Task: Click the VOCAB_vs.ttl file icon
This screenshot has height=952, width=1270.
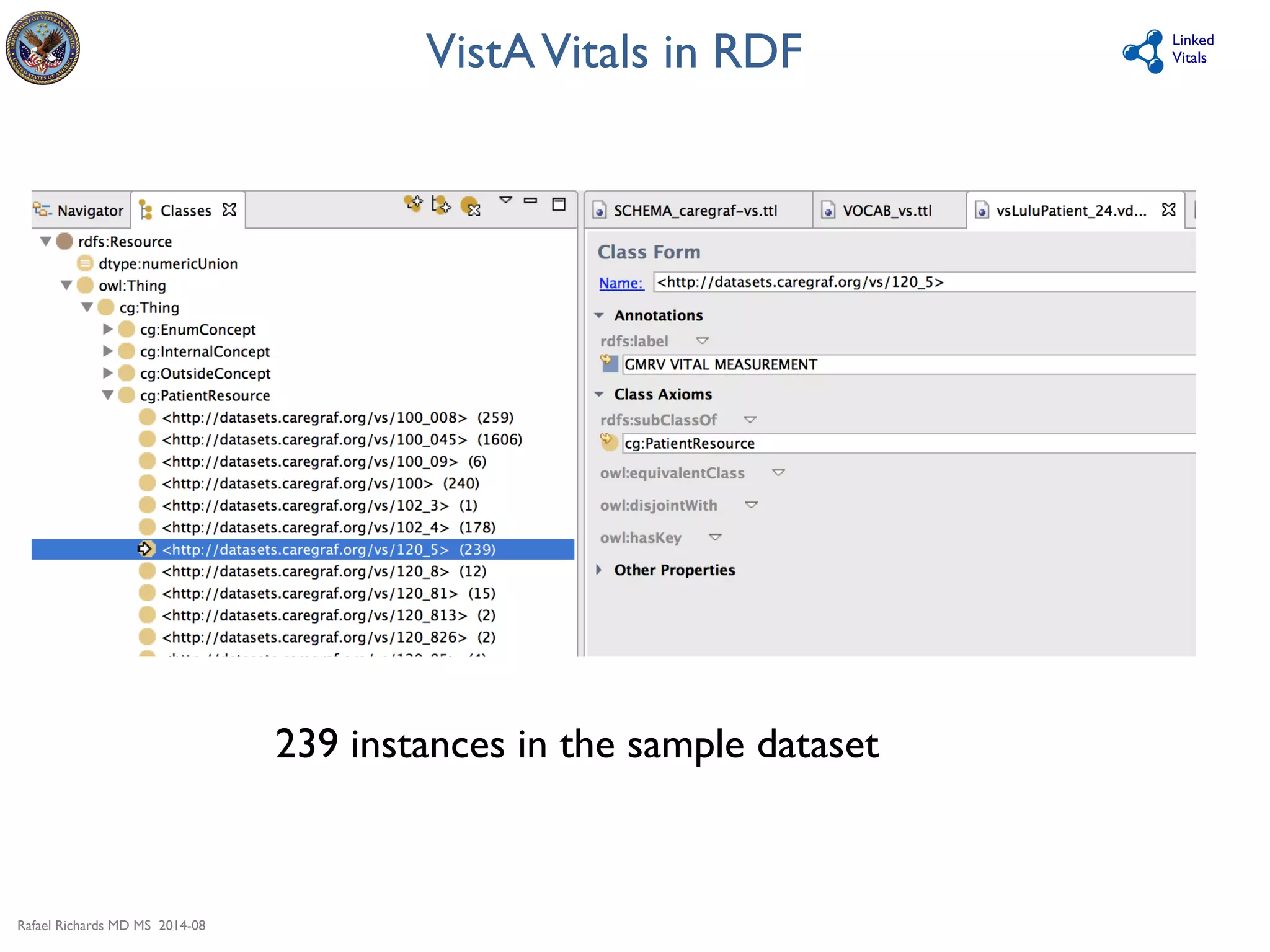Action: pyautogui.click(x=828, y=211)
